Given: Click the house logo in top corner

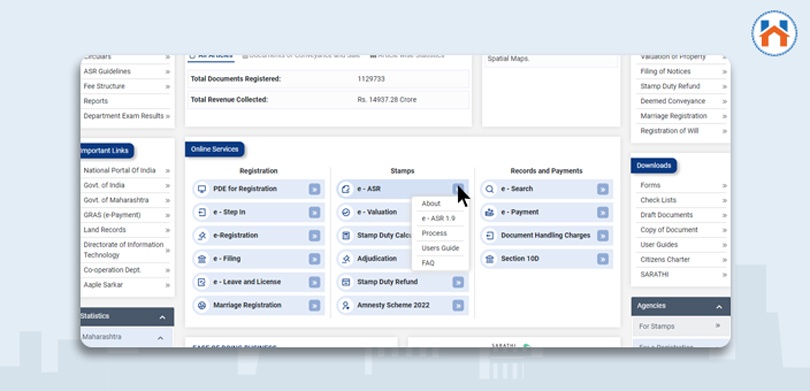Looking at the screenshot, I should pyautogui.click(x=774, y=34).
